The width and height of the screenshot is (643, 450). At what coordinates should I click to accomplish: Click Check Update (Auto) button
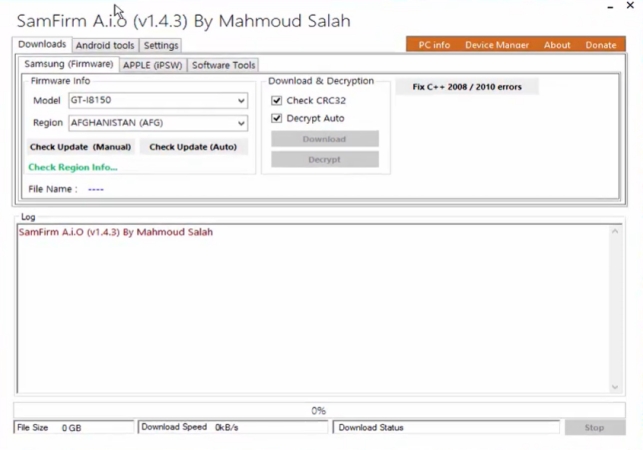click(193, 147)
